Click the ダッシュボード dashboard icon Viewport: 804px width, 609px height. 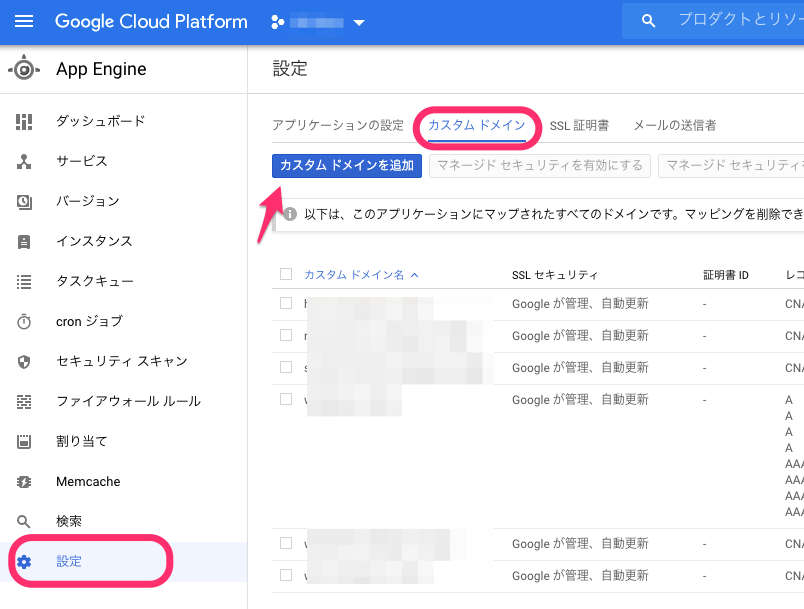pos(24,121)
